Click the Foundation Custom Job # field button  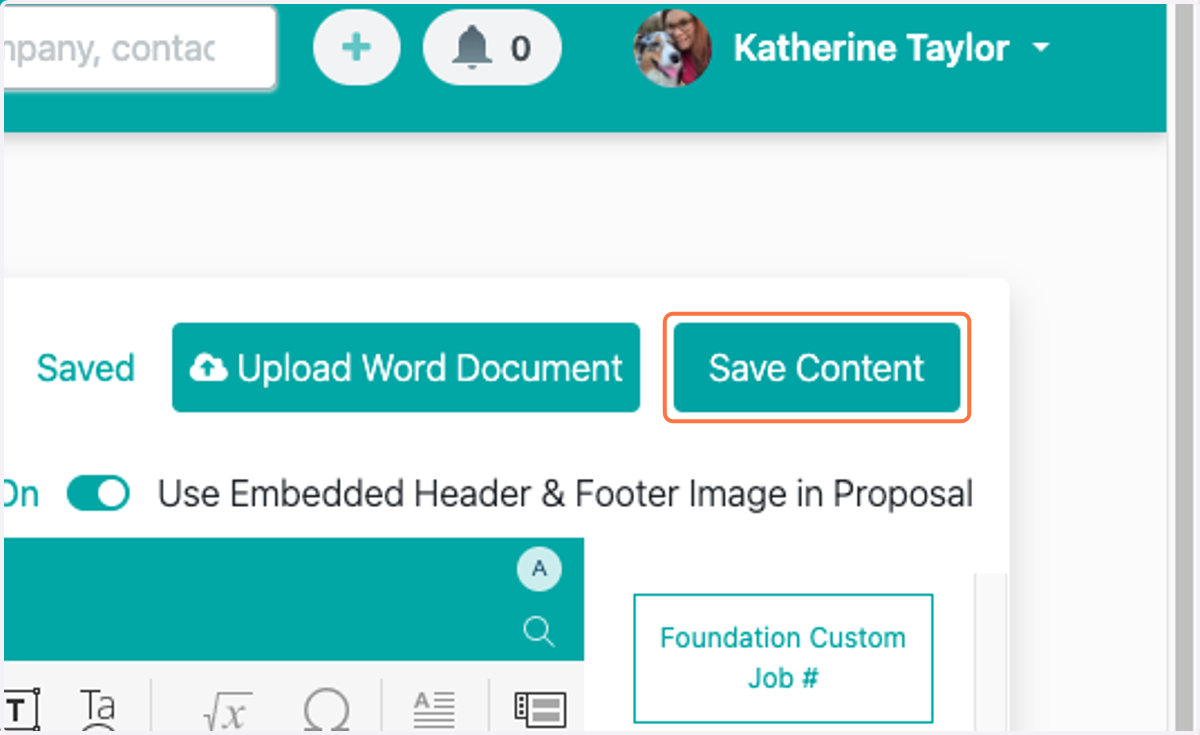[x=783, y=658]
